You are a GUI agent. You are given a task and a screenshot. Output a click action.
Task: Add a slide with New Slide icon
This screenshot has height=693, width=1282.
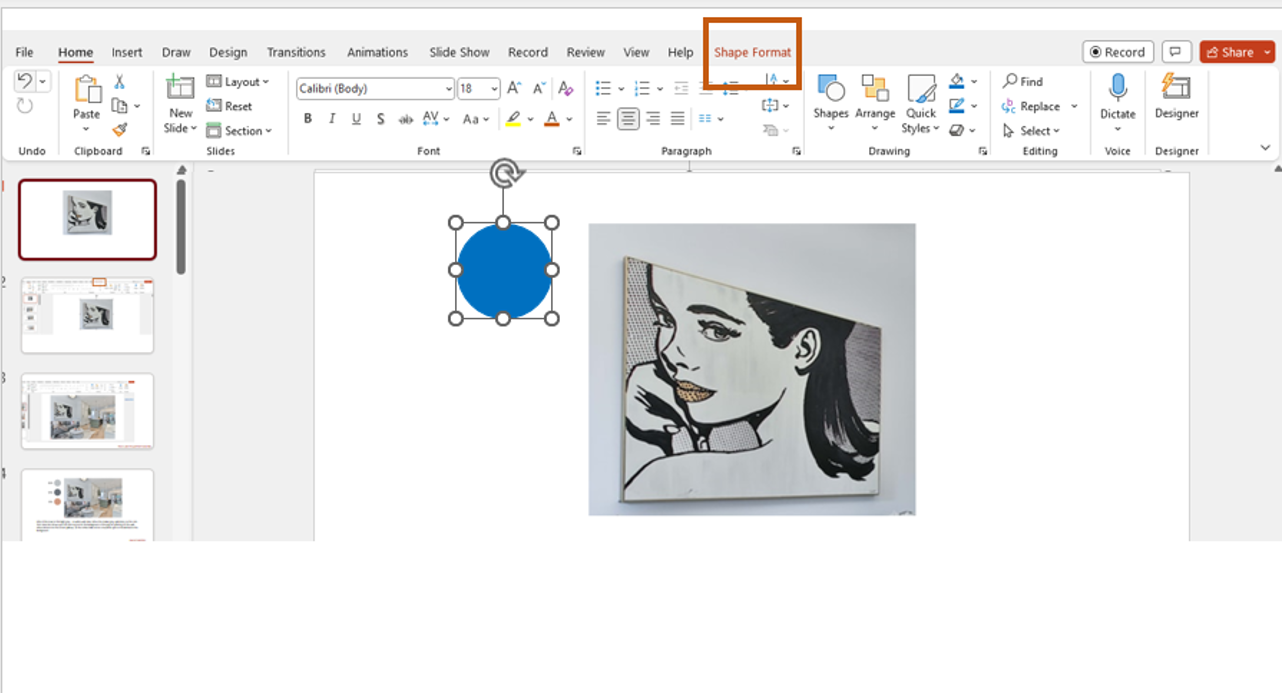[x=180, y=88]
